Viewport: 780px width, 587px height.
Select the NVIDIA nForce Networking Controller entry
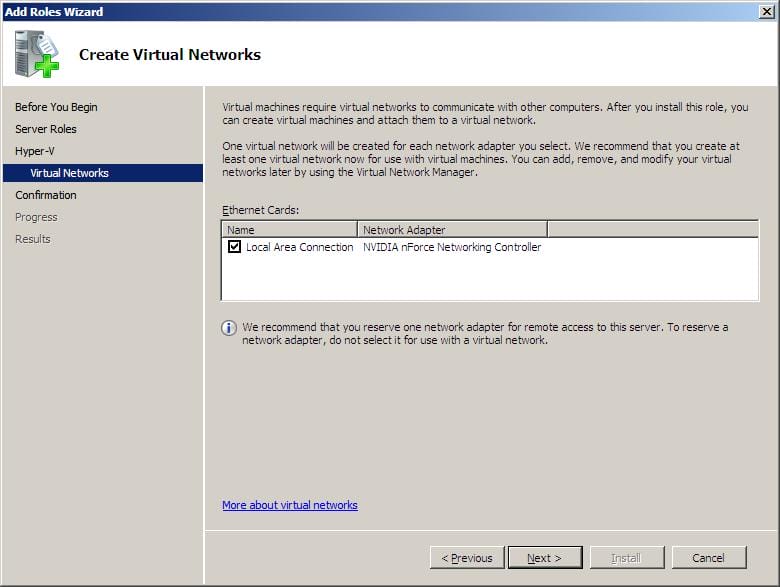[452, 247]
